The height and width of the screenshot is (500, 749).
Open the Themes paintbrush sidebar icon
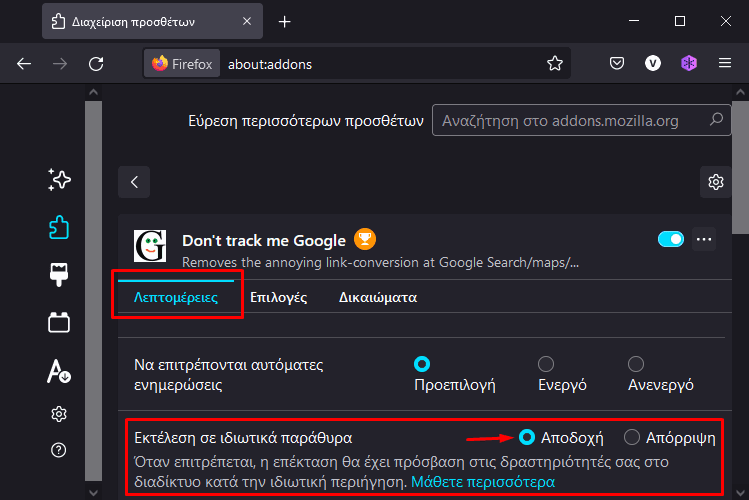coord(59,275)
